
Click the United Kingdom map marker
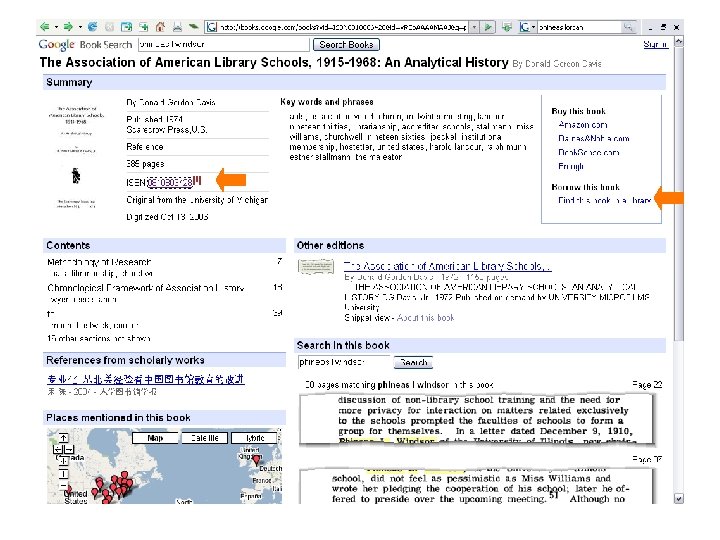tap(256, 459)
